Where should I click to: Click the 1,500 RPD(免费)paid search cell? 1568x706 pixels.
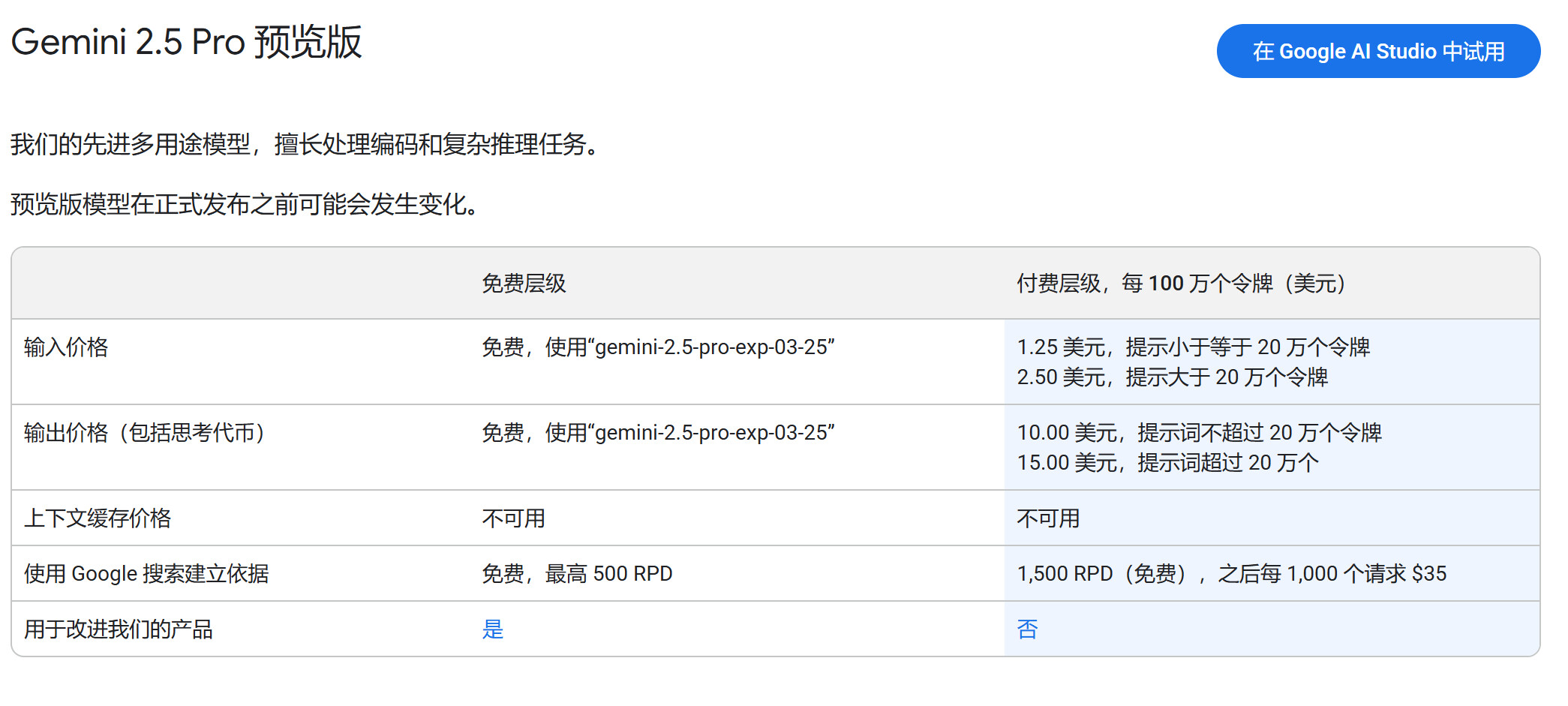(x=1231, y=574)
